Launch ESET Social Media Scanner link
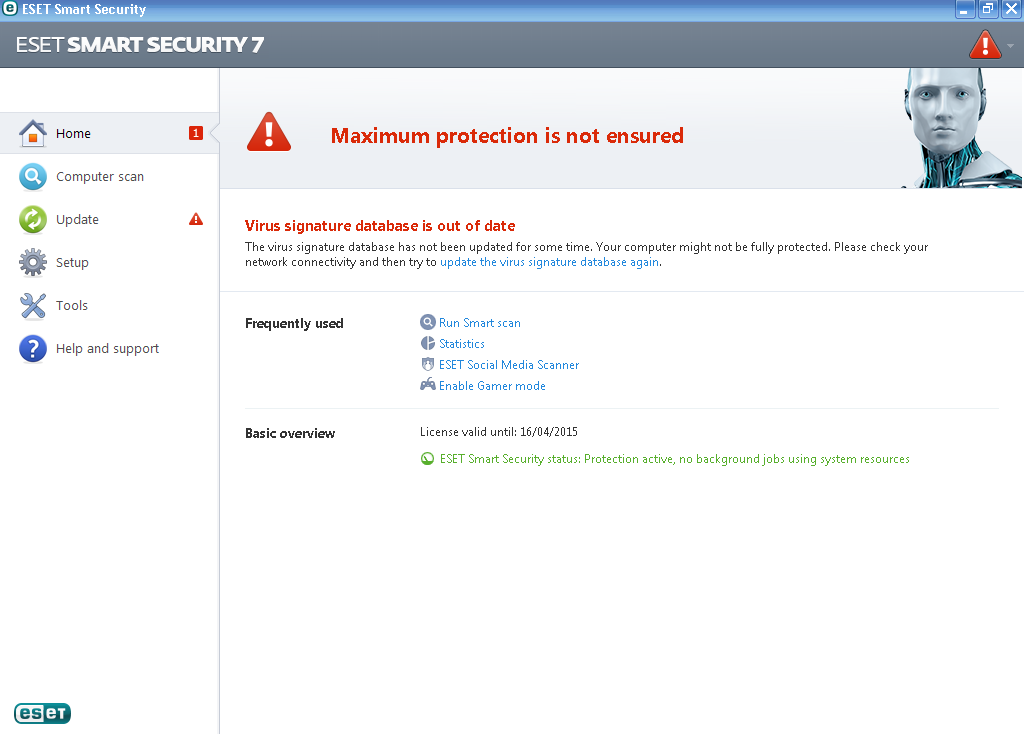Screen dimensions: 1024x734 point(509,364)
